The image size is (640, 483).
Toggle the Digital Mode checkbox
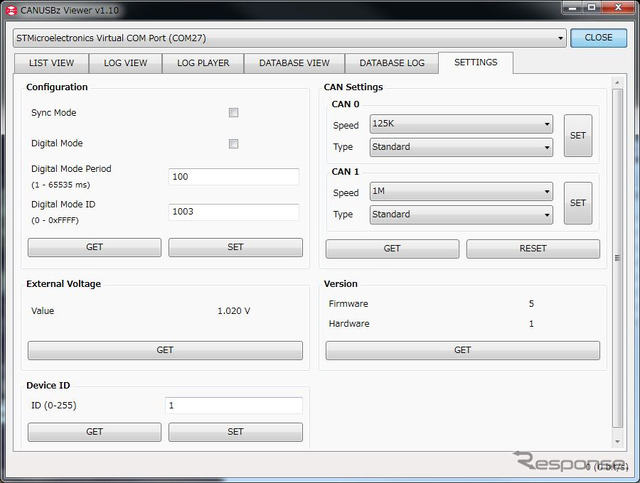pos(233,144)
